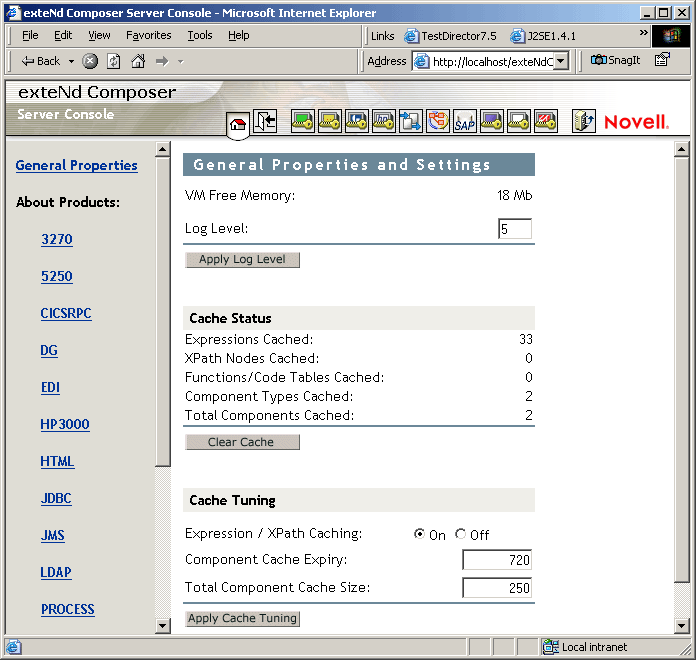Click the browser Forward arrow
The height and width of the screenshot is (660, 696).
tap(162, 61)
